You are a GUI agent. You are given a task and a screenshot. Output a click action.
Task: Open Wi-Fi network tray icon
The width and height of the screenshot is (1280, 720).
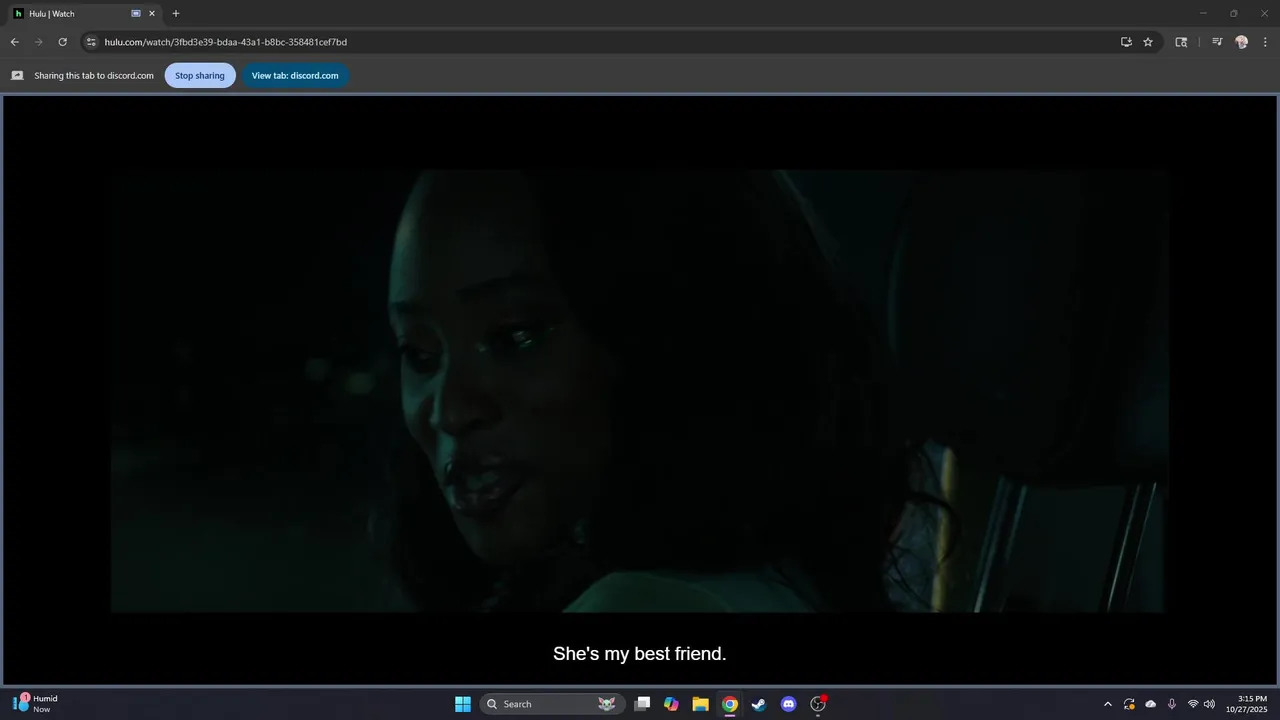pyautogui.click(x=1193, y=704)
